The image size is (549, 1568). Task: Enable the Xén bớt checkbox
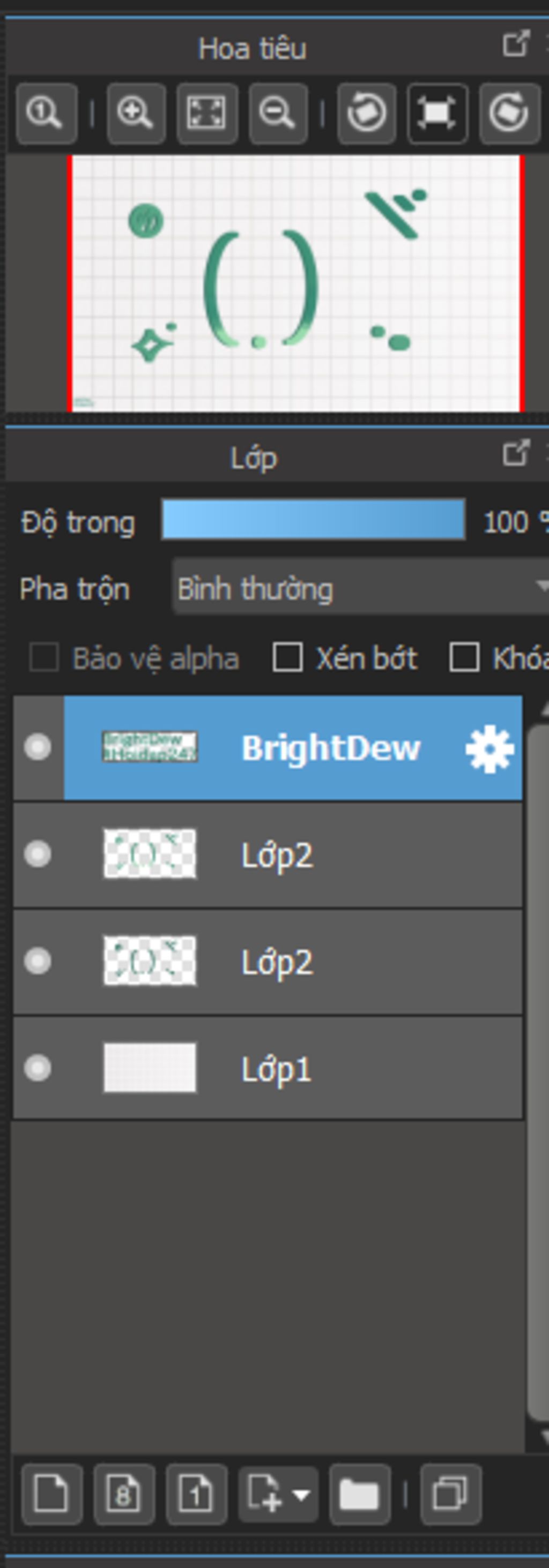[287, 657]
